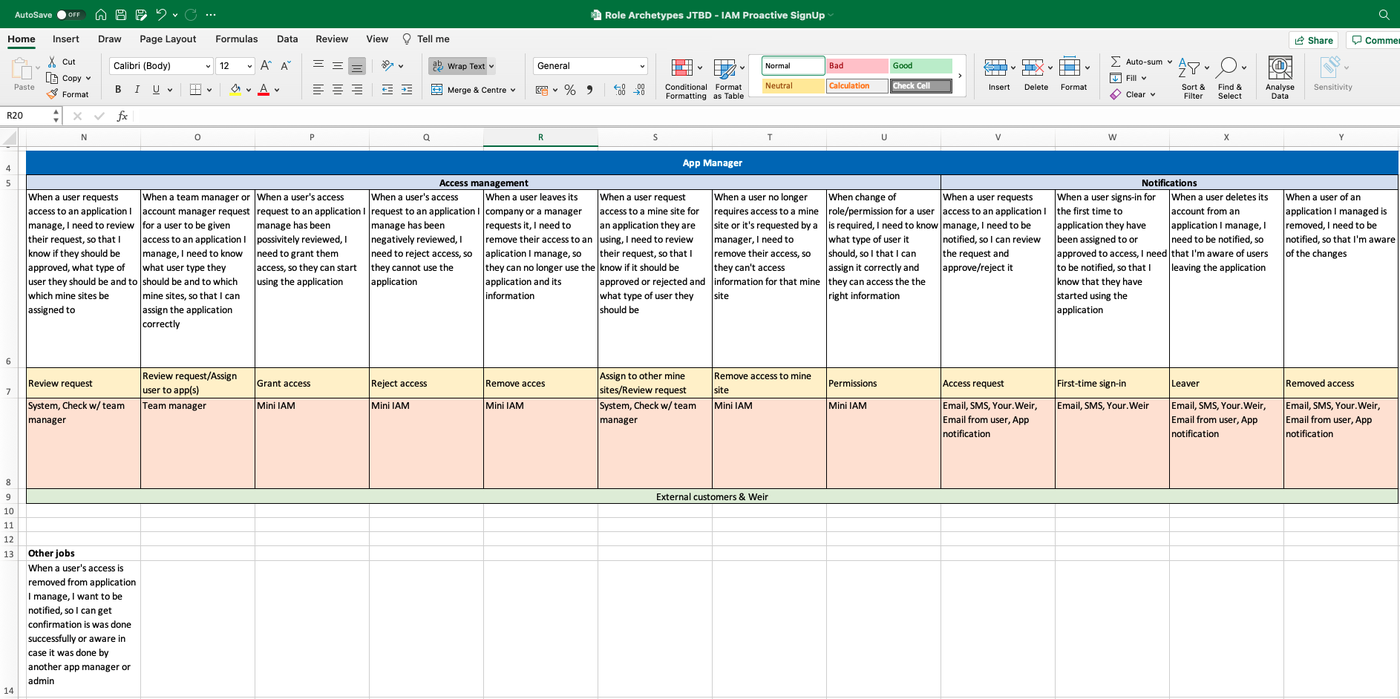Switch to the Data tab

[287, 39]
